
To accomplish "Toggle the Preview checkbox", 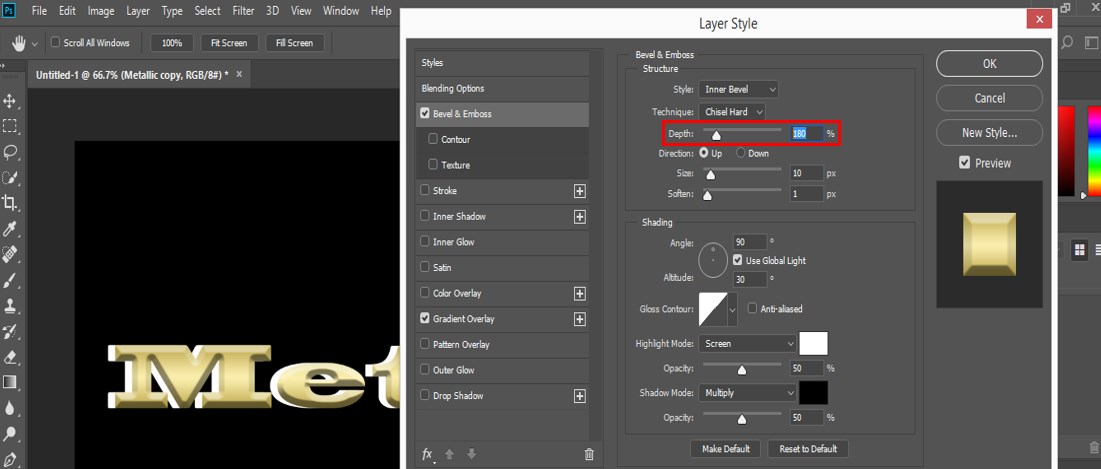I will (965, 163).
